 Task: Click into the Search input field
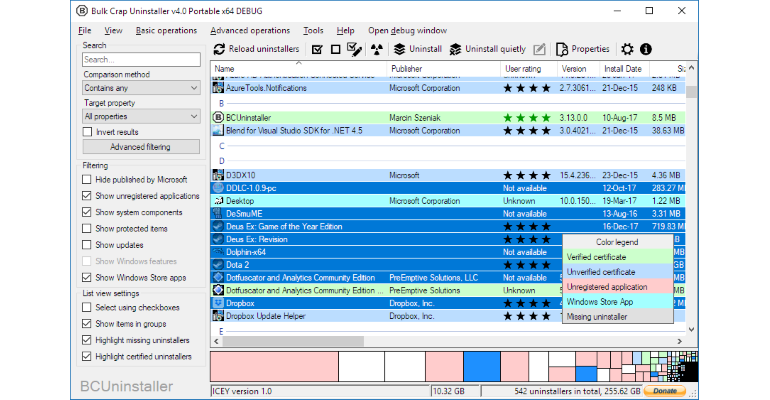tap(141, 59)
